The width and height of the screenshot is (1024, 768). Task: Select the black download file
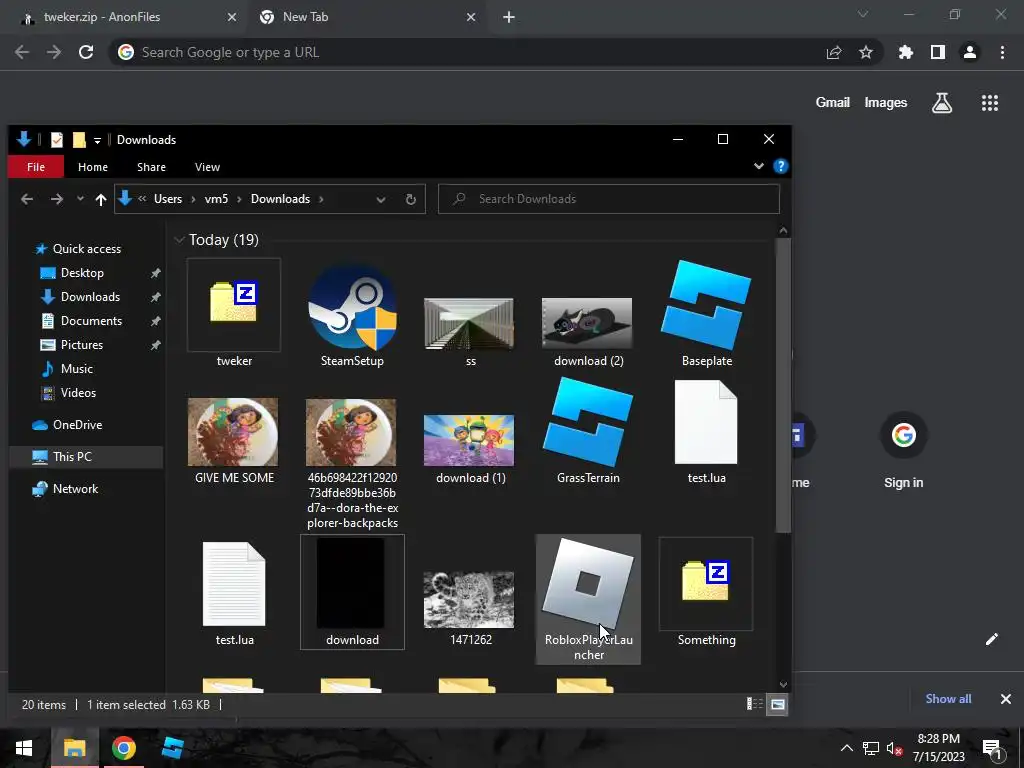tap(352, 593)
